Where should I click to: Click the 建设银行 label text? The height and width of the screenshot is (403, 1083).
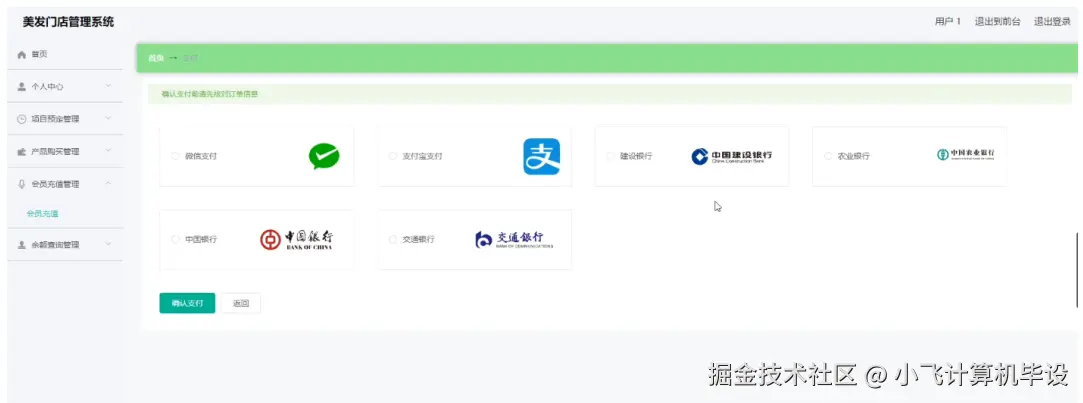636,156
